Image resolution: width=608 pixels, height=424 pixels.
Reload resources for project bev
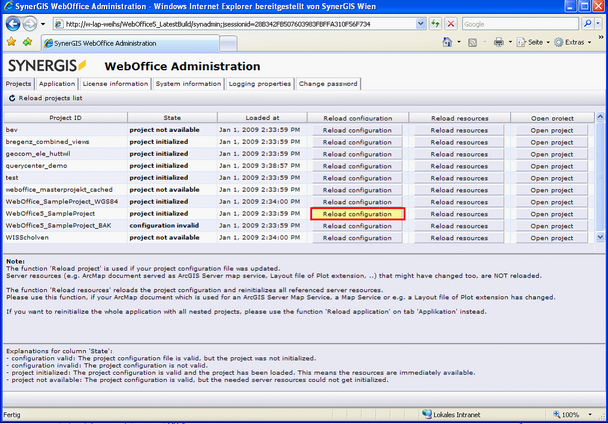point(459,130)
